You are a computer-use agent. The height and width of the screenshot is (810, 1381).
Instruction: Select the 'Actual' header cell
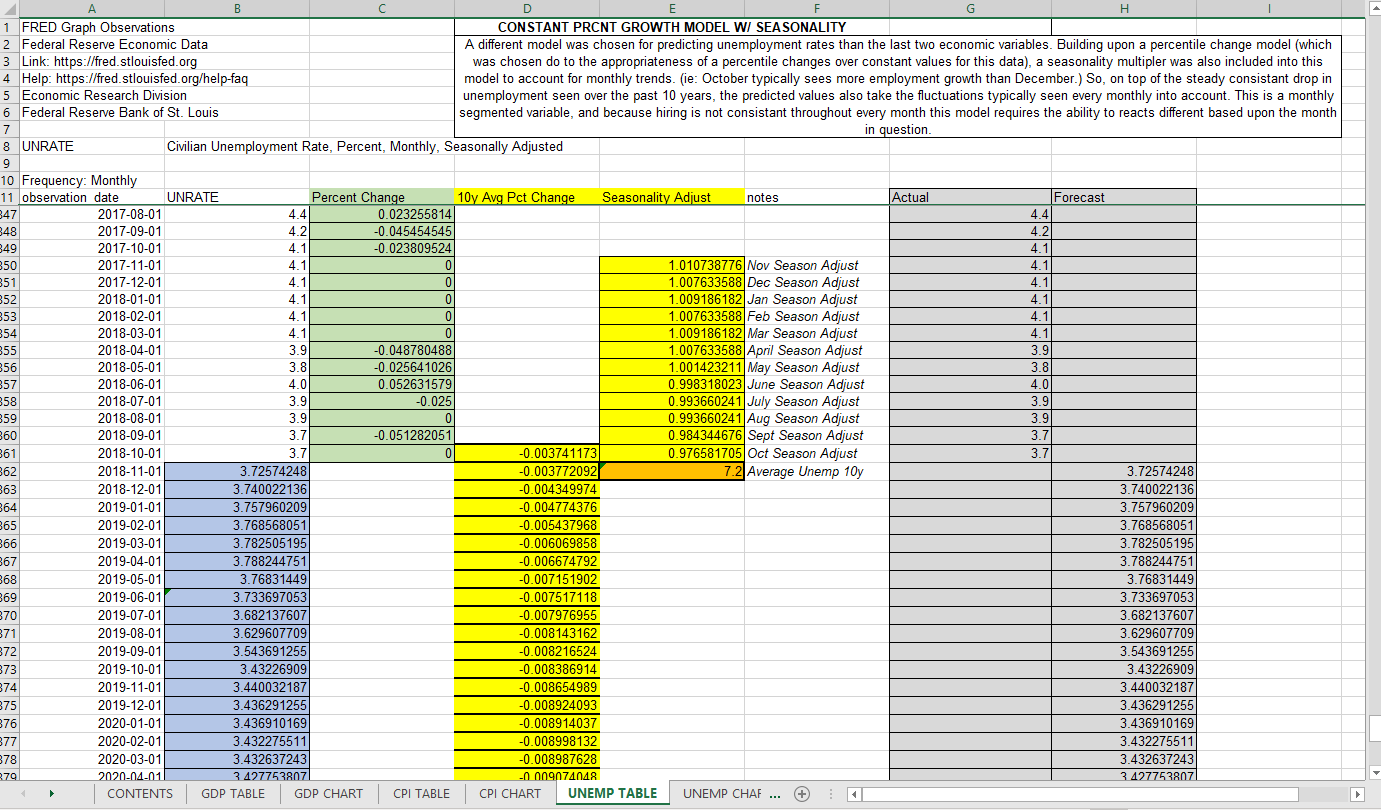coord(970,197)
